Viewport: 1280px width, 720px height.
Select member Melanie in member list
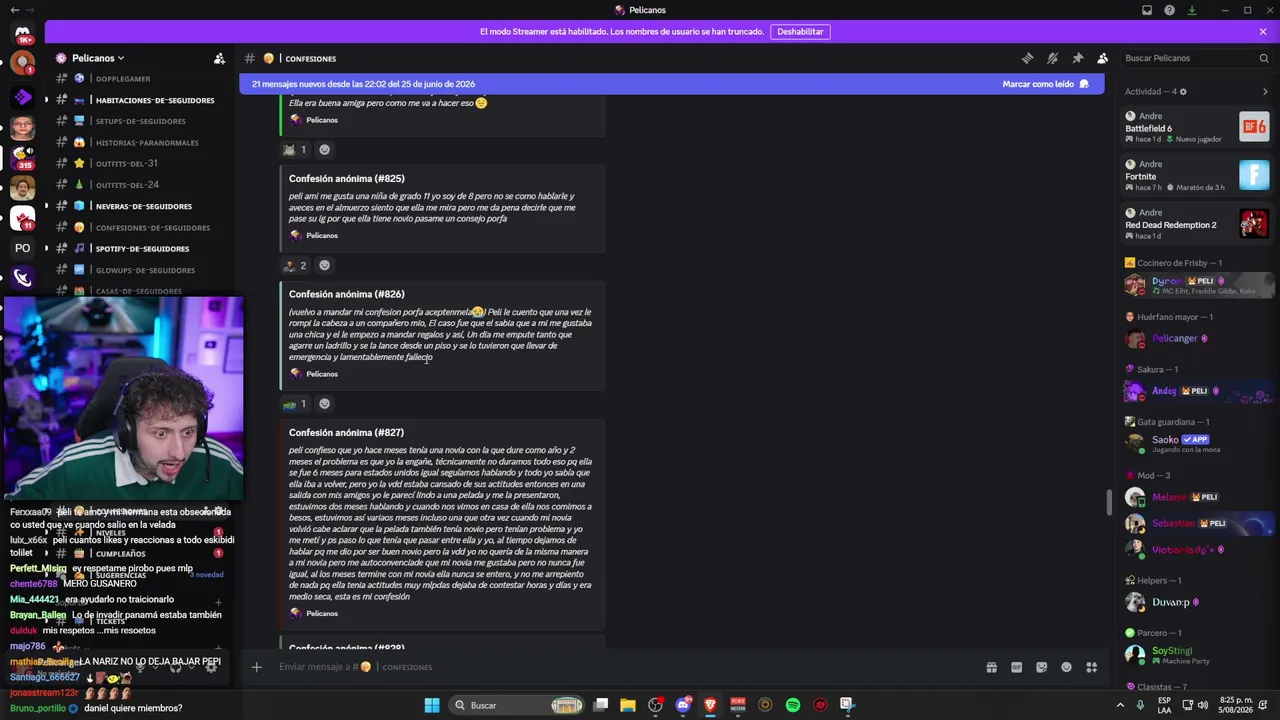[1196, 497]
